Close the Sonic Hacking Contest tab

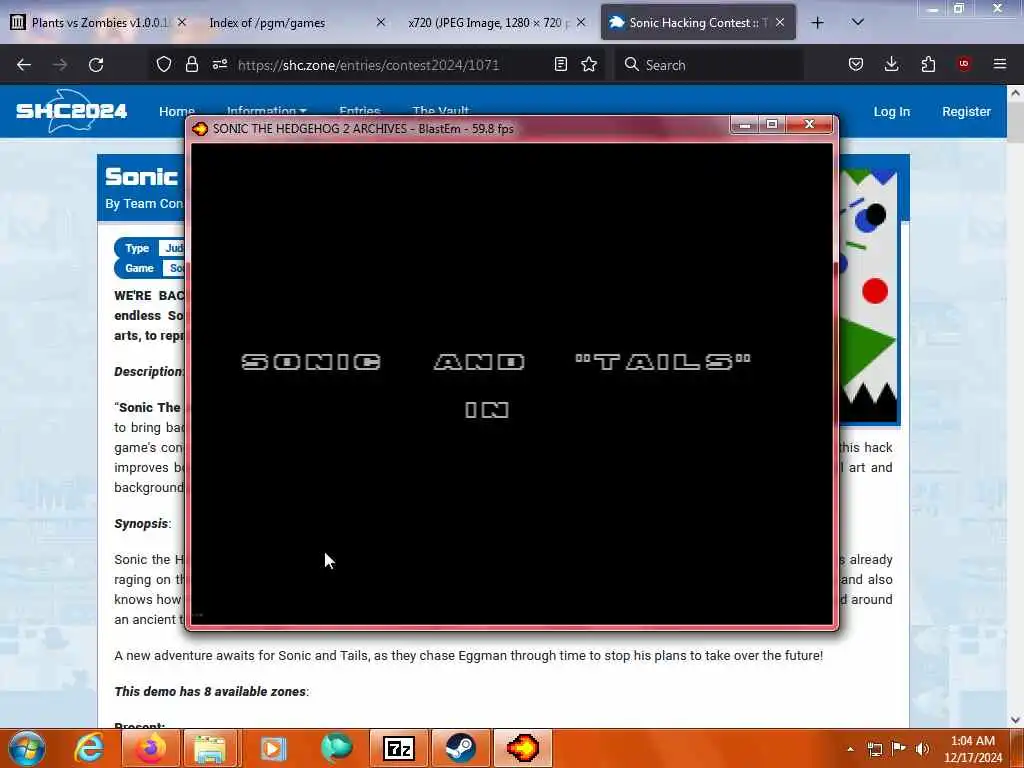[x=780, y=23]
